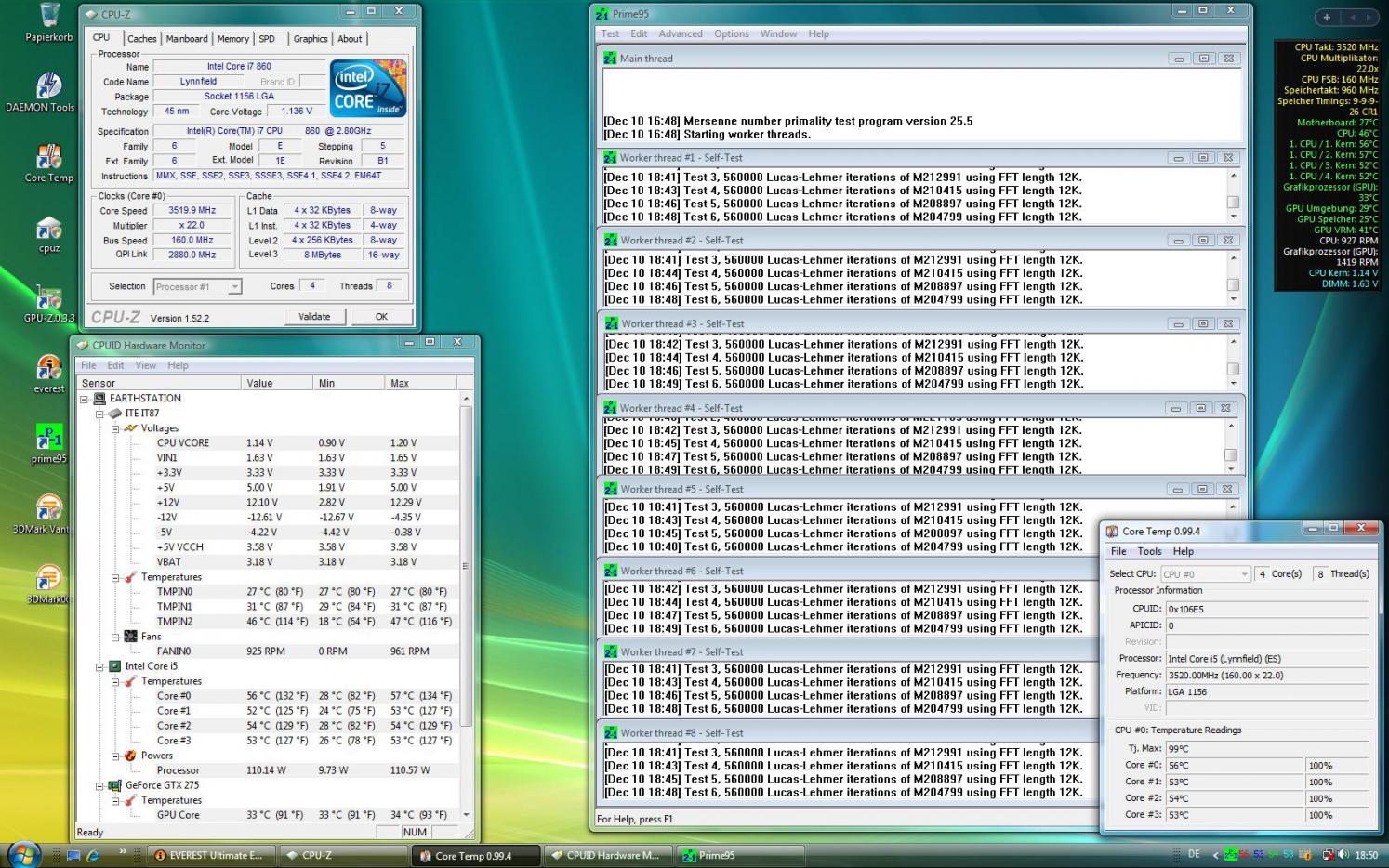Screen dimensions: 1389x868
Task: Click the CPU VCORE row
Action: tap(270, 443)
